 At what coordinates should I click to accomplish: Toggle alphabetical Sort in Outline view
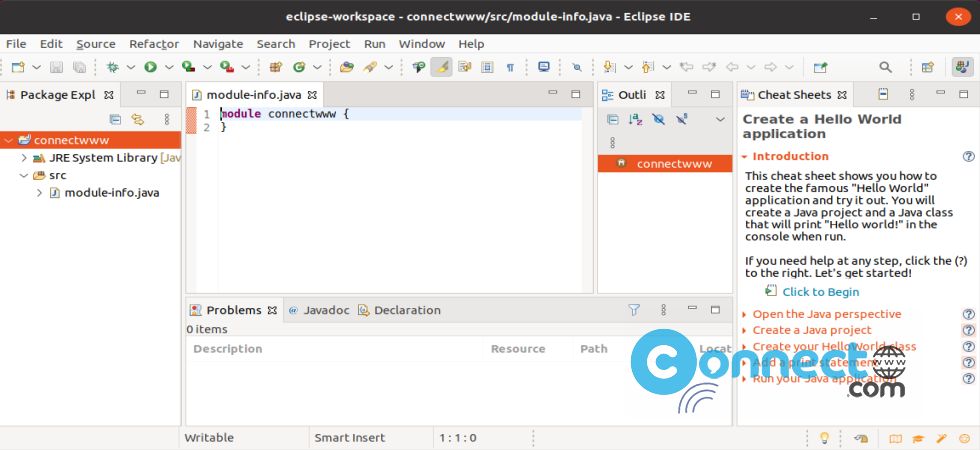click(636, 119)
